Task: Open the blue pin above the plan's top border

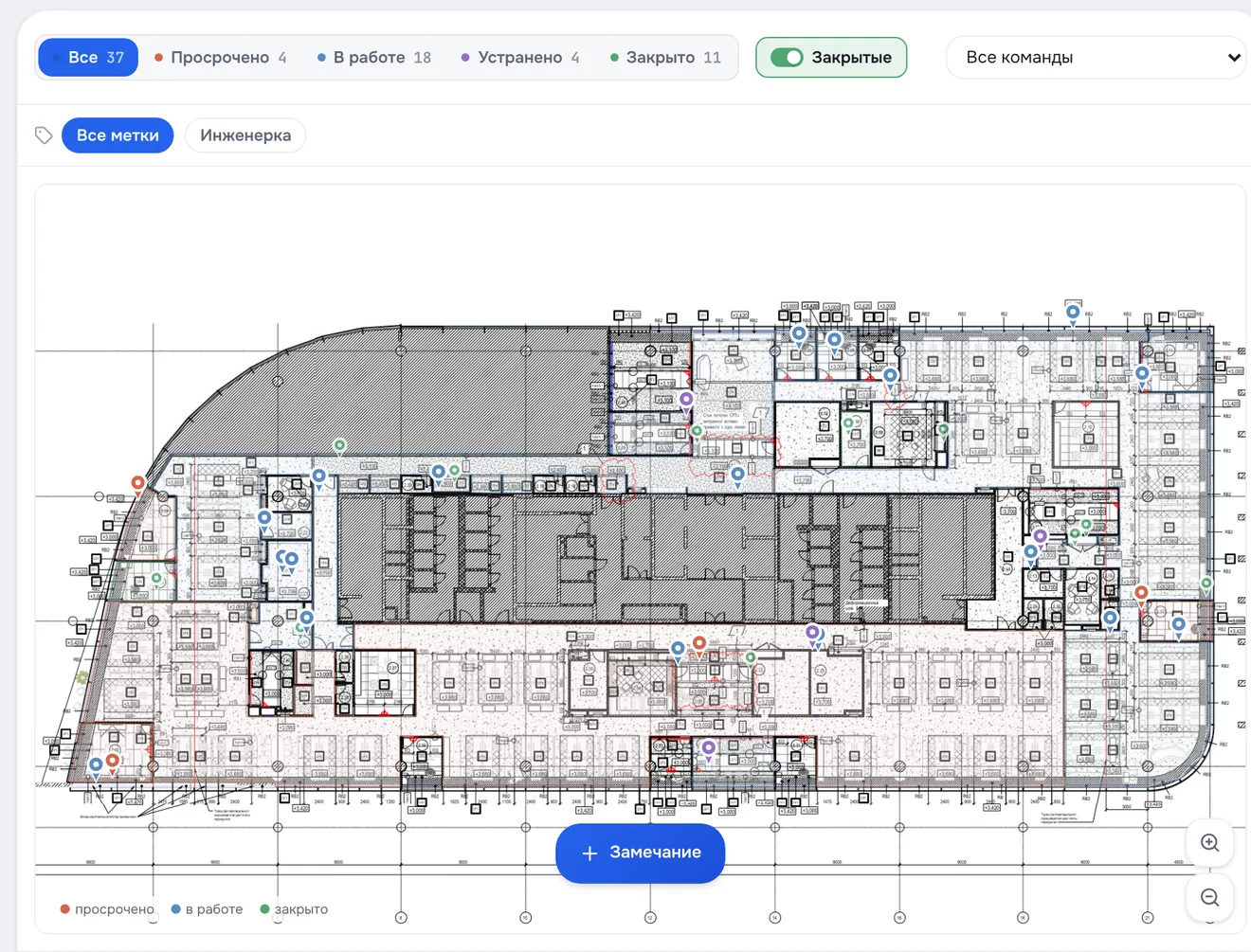Action: [x=1073, y=314]
